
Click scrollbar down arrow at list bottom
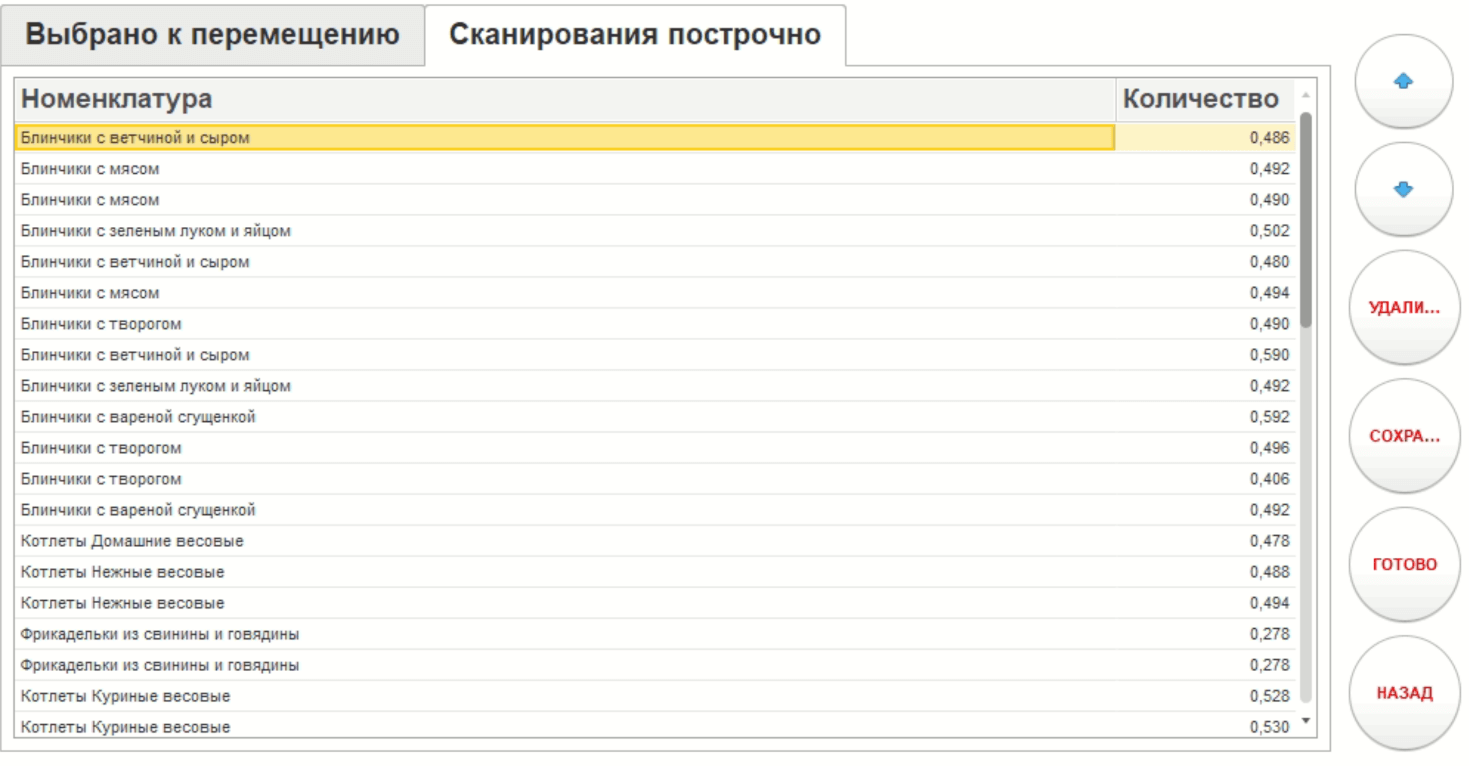1305,721
